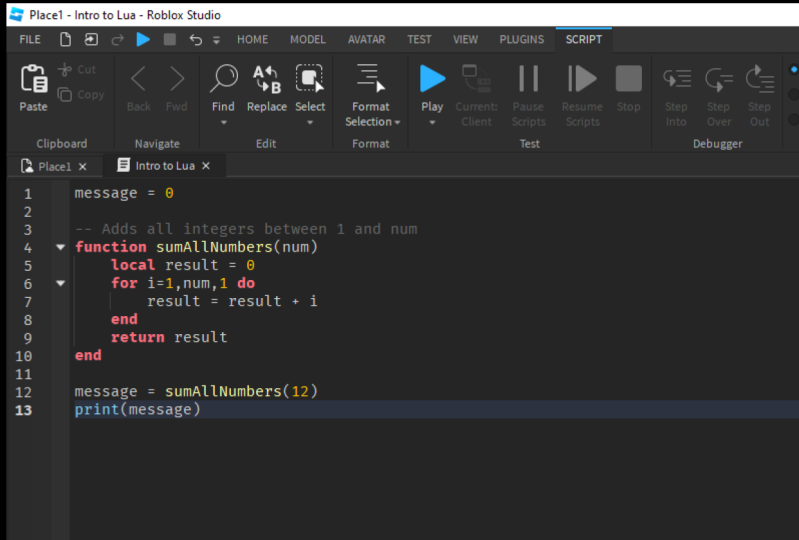Close the Intro to Lua script tab
The width and height of the screenshot is (799, 540).
coord(206,166)
